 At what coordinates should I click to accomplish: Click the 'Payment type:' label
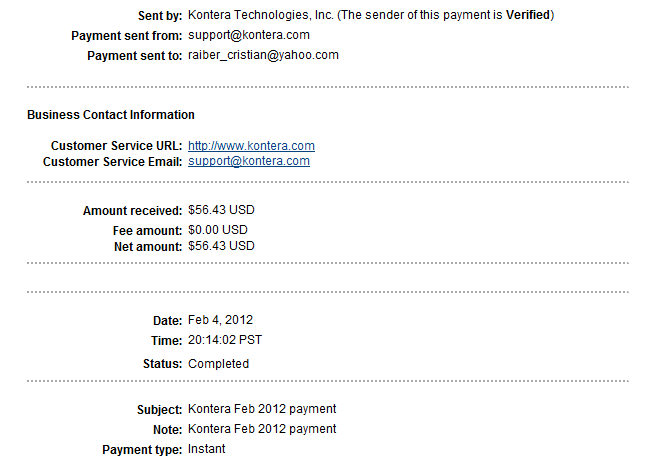[x=142, y=450]
